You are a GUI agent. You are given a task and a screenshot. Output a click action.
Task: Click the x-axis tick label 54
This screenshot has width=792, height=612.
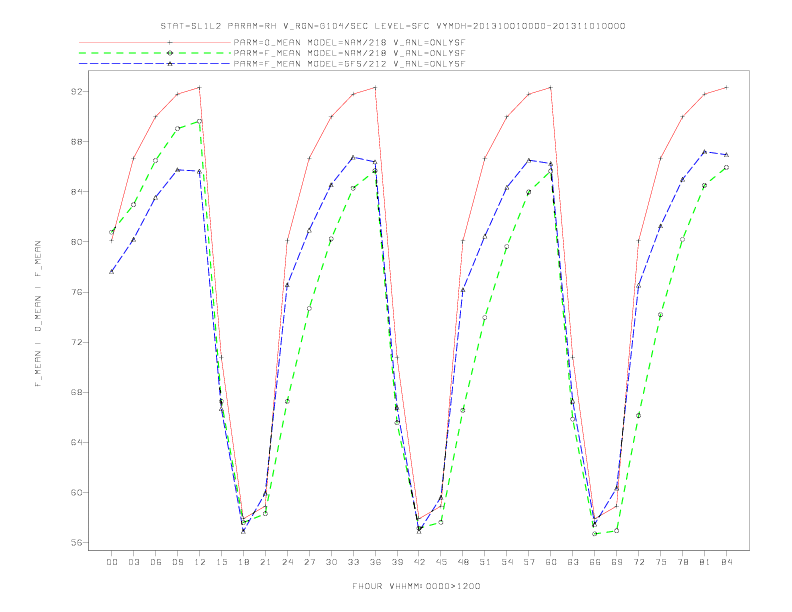tap(507, 562)
